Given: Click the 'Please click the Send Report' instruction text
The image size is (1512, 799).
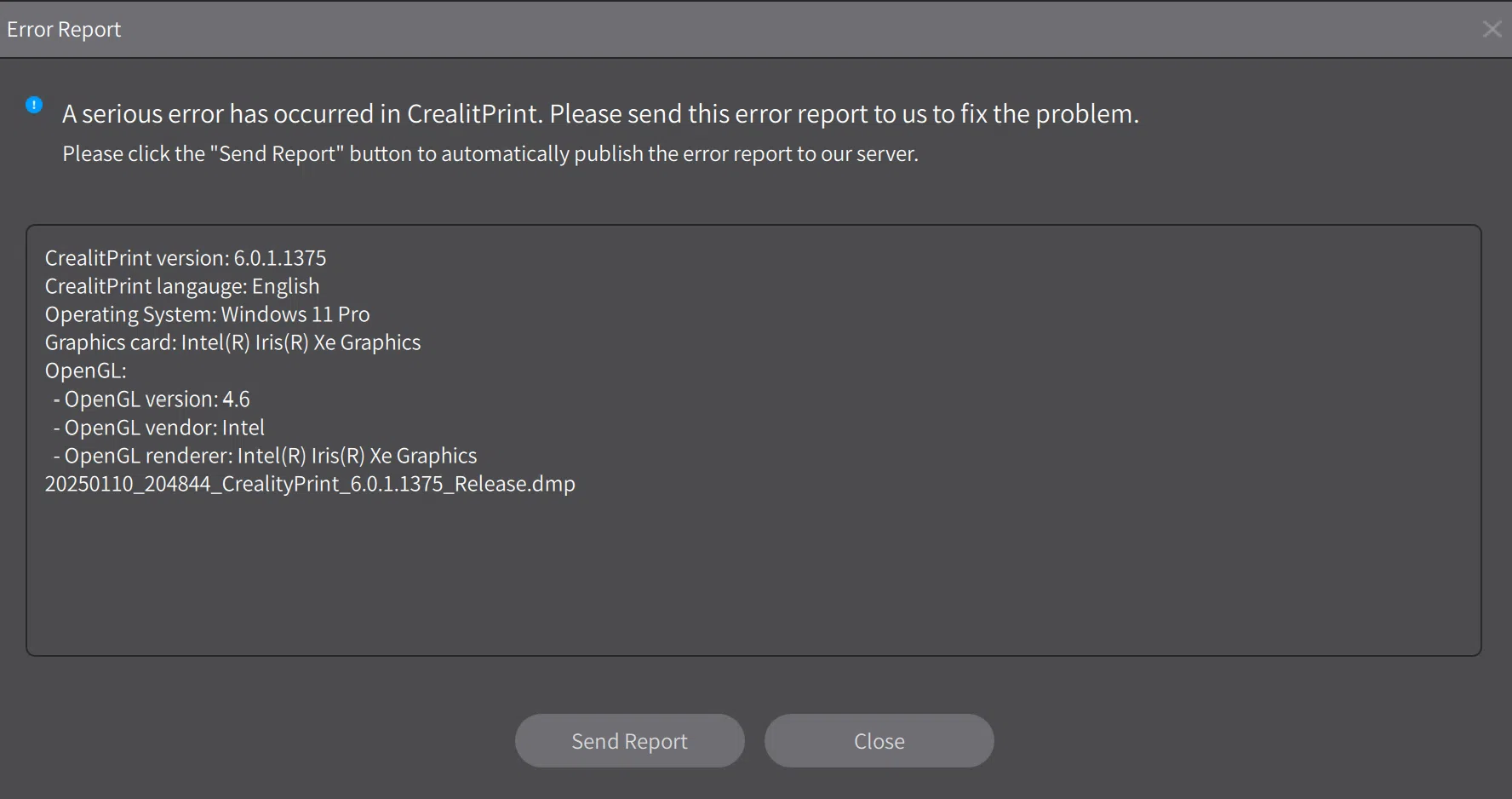Looking at the screenshot, I should pyautogui.click(x=490, y=153).
